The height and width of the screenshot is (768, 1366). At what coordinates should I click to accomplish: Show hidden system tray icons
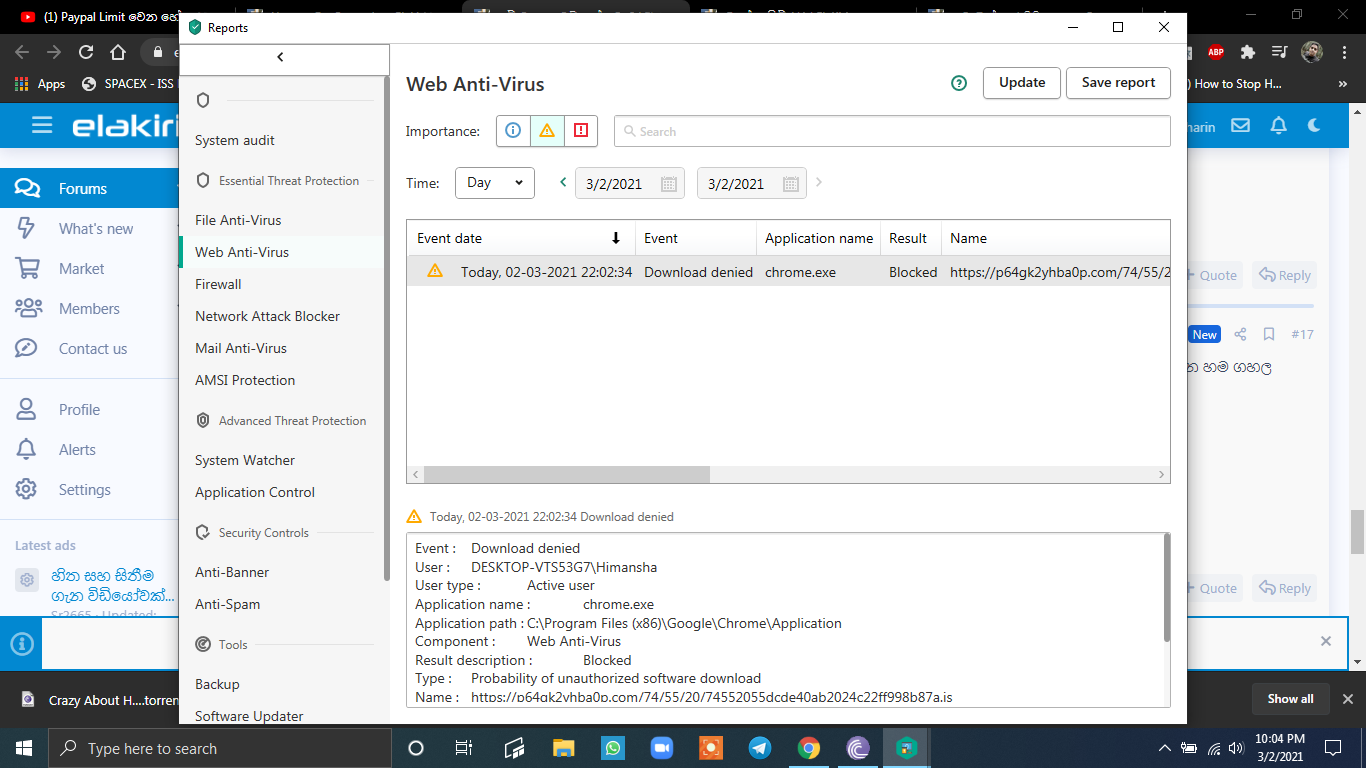click(x=1164, y=748)
